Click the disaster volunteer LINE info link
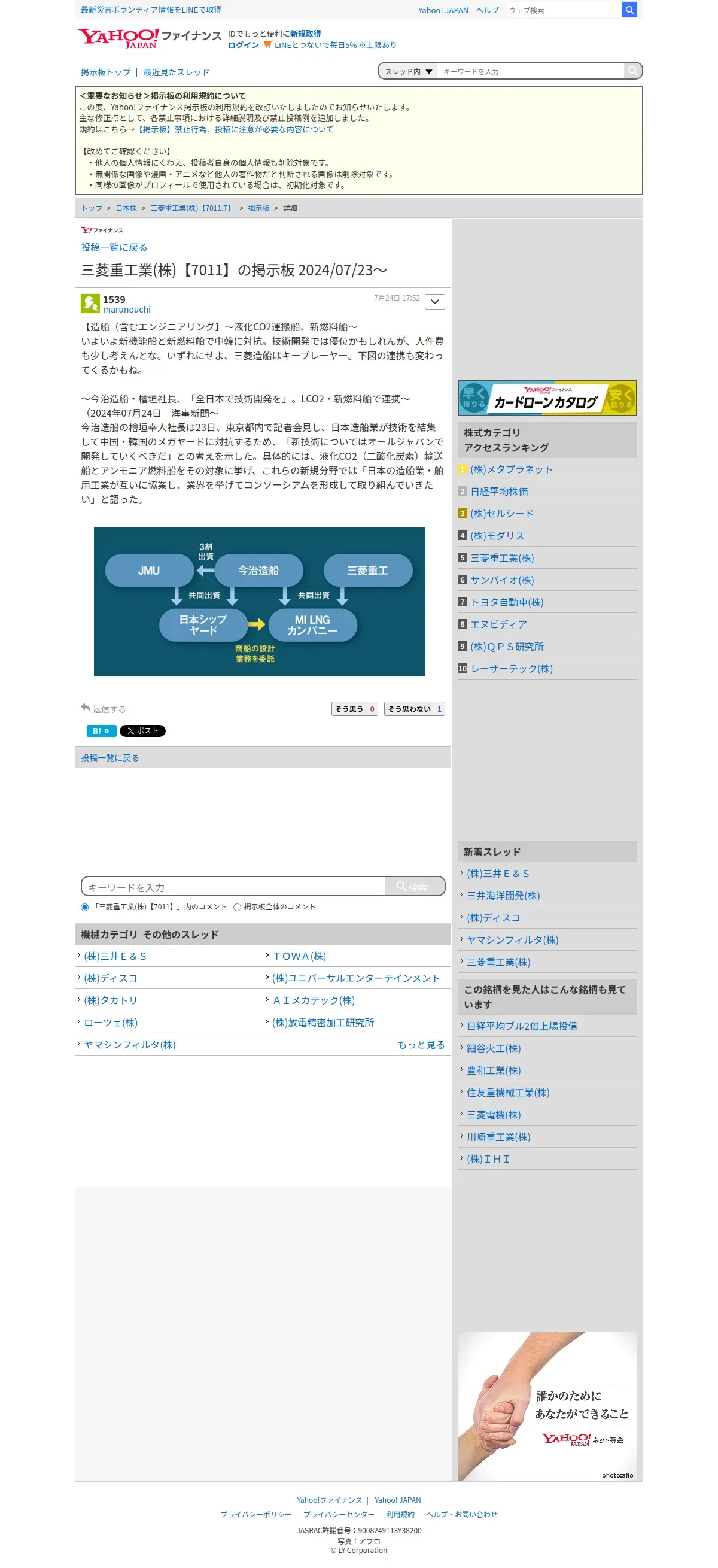The height and width of the screenshot is (1568, 718). pyautogui.click(x=151, y=10)
